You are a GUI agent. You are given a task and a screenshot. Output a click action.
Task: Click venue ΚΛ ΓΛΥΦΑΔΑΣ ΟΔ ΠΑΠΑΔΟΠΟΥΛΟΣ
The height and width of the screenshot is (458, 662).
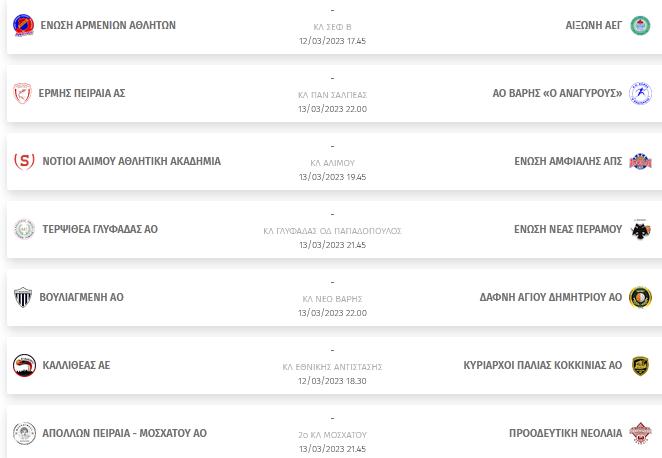tap(332, 231)
